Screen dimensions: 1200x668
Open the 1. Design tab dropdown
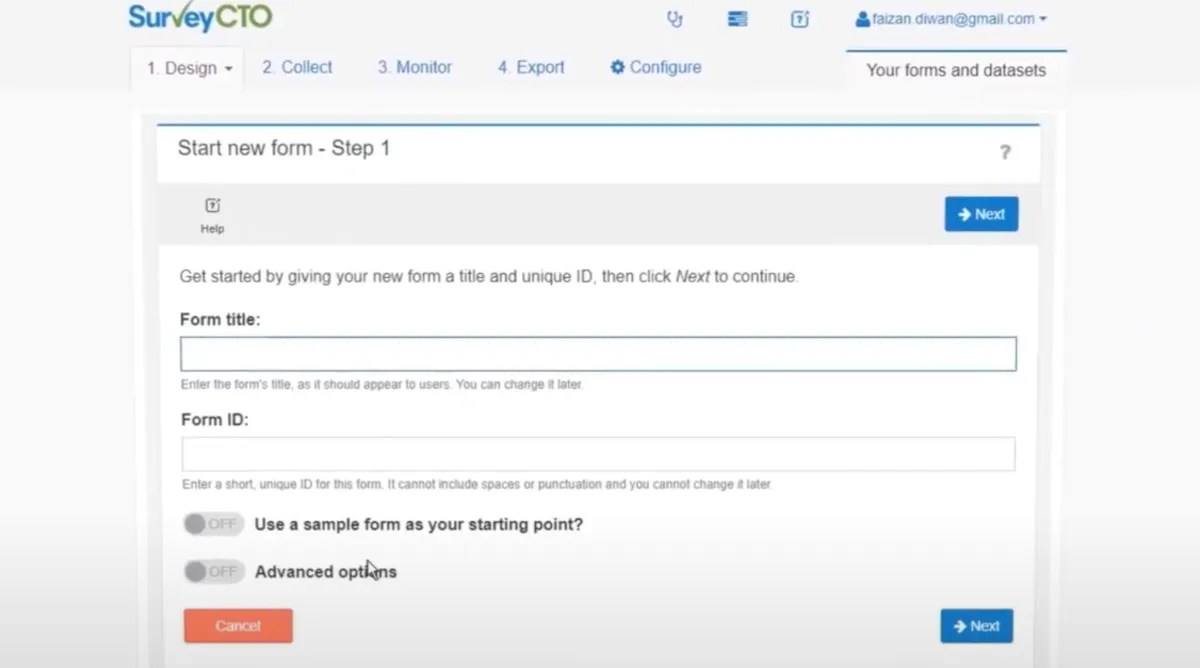click(188, 68)
